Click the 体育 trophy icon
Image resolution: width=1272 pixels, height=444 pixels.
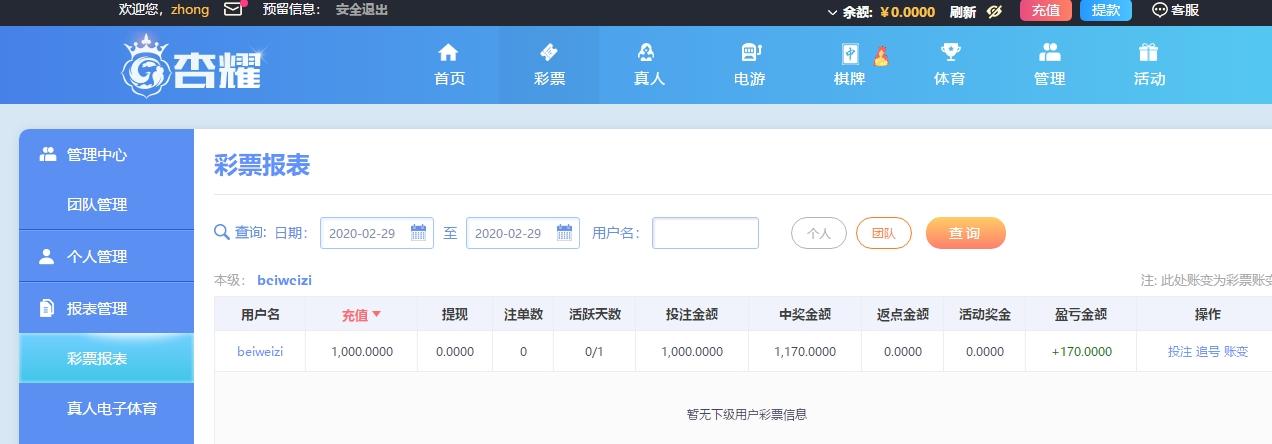point(949,52)
